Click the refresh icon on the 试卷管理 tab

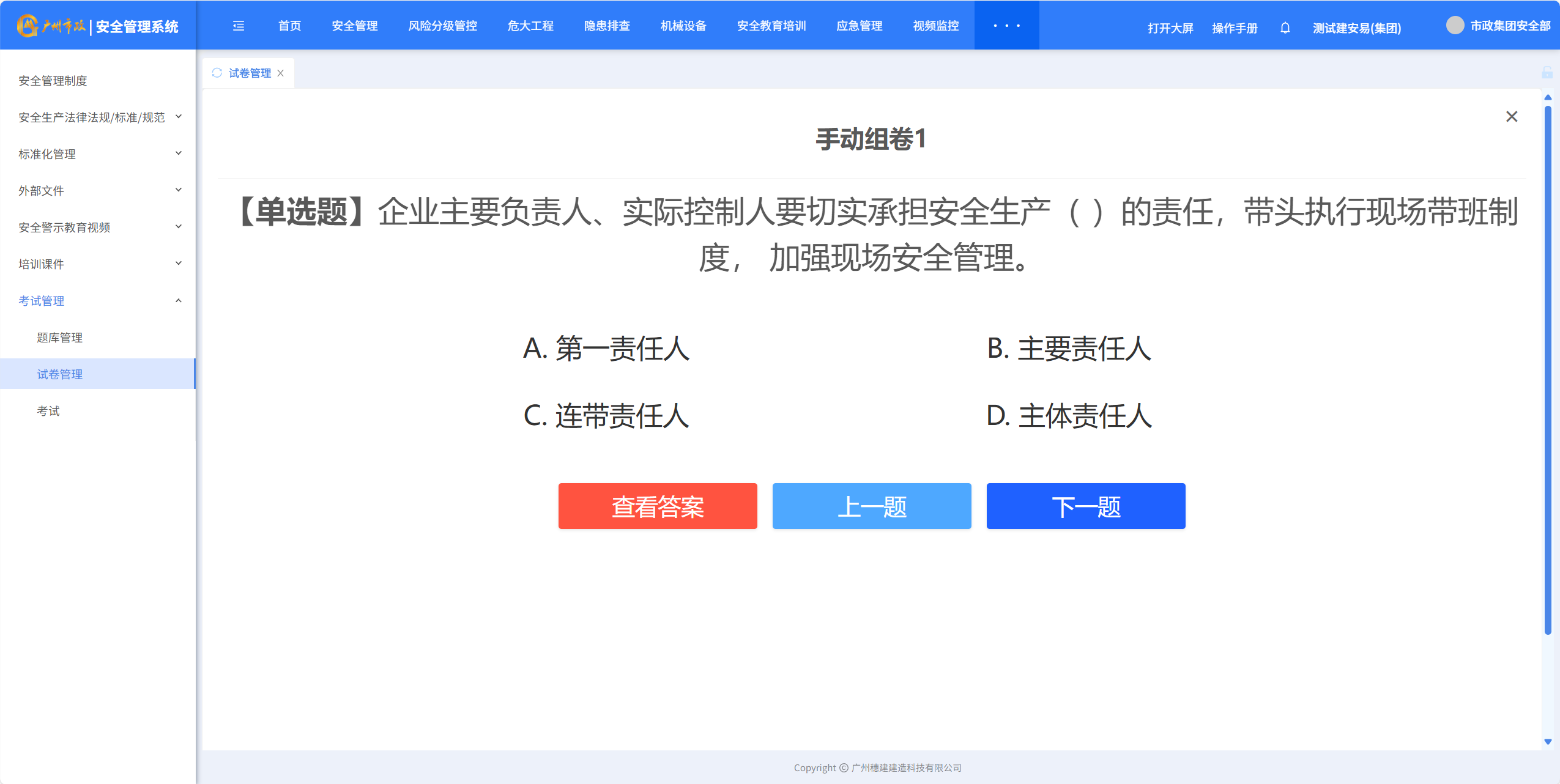[217, 73]
